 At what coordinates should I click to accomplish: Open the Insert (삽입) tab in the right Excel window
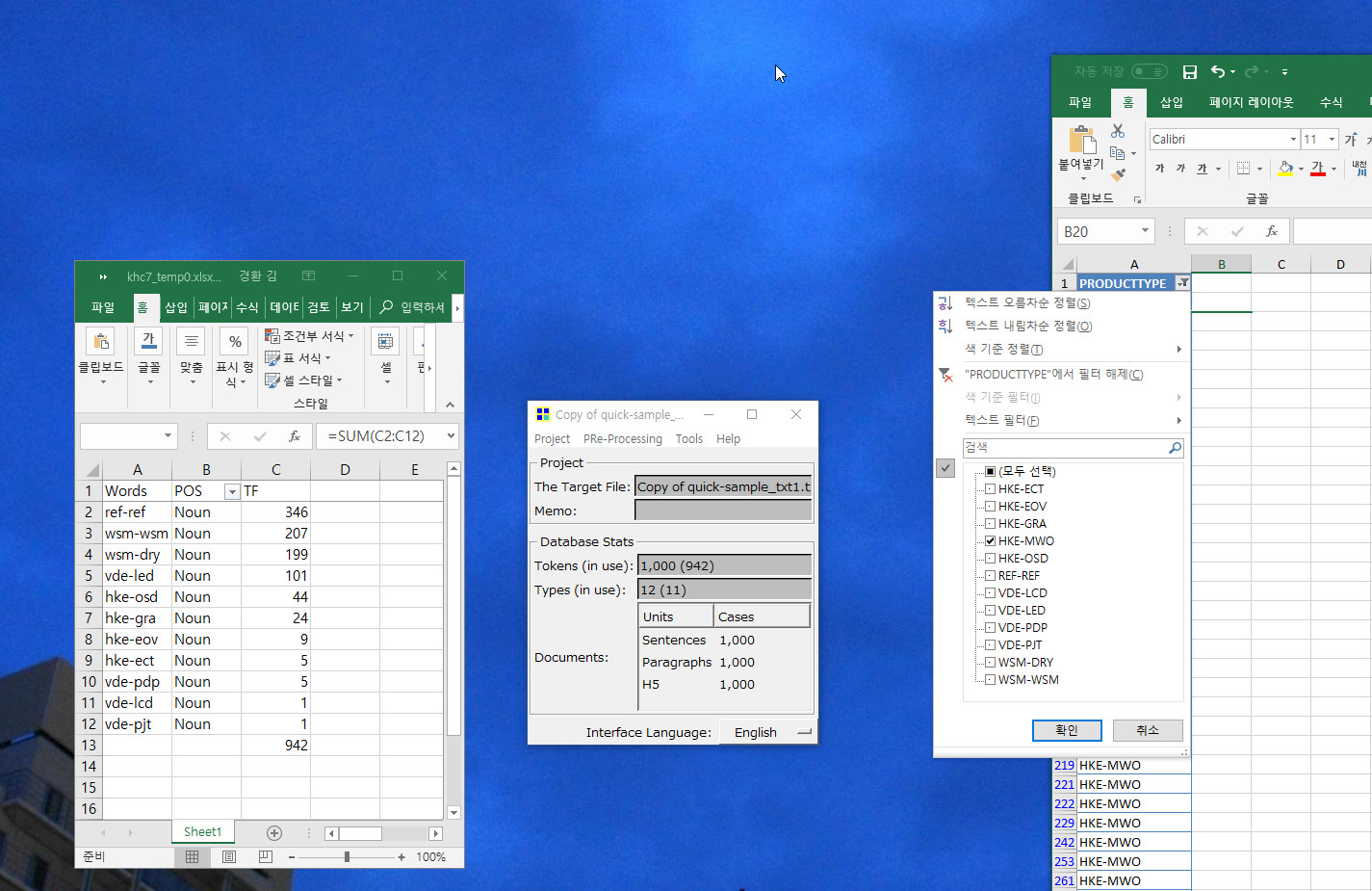point(1172,102)
